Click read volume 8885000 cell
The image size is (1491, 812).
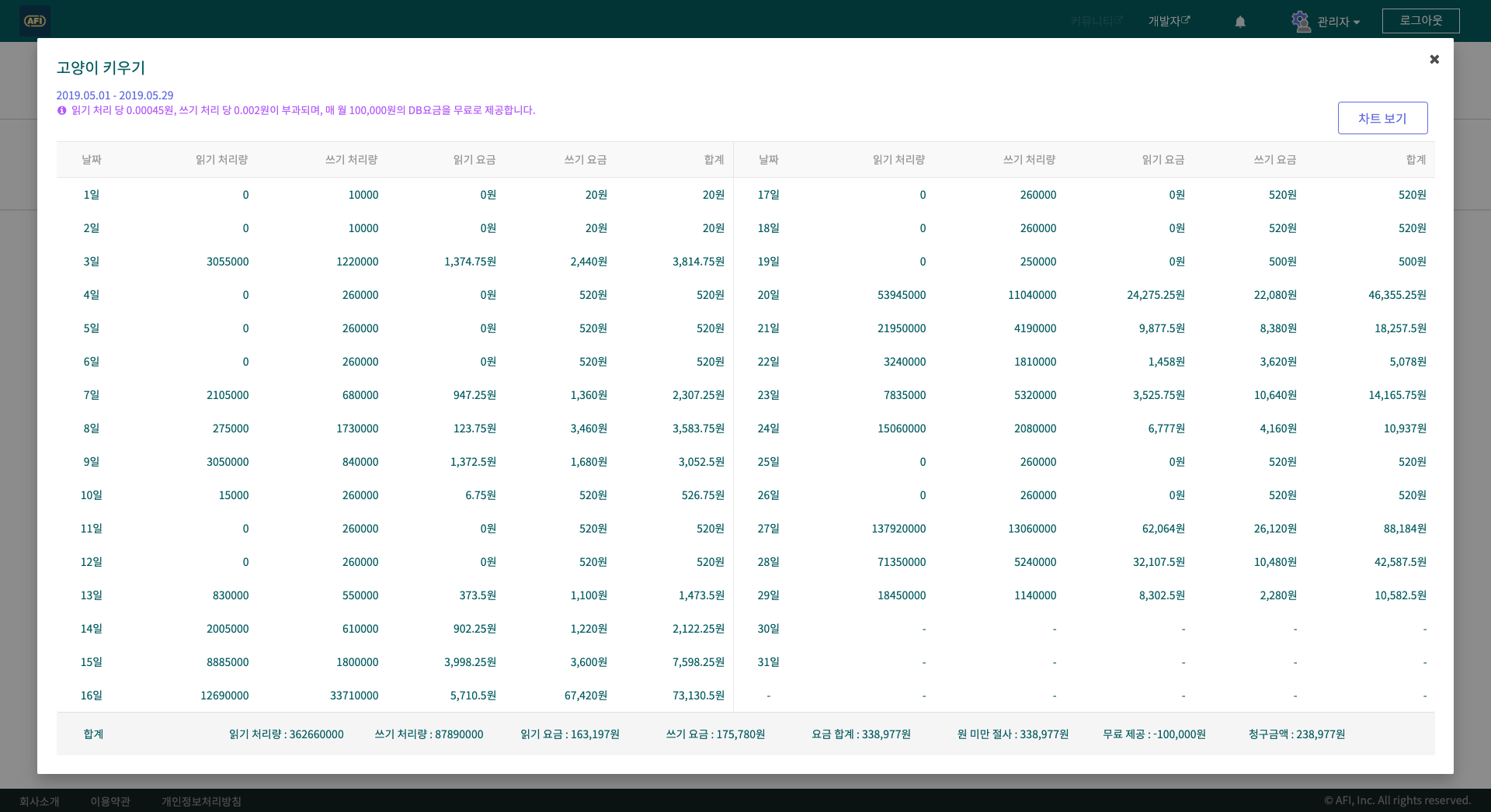pos(228,662)
